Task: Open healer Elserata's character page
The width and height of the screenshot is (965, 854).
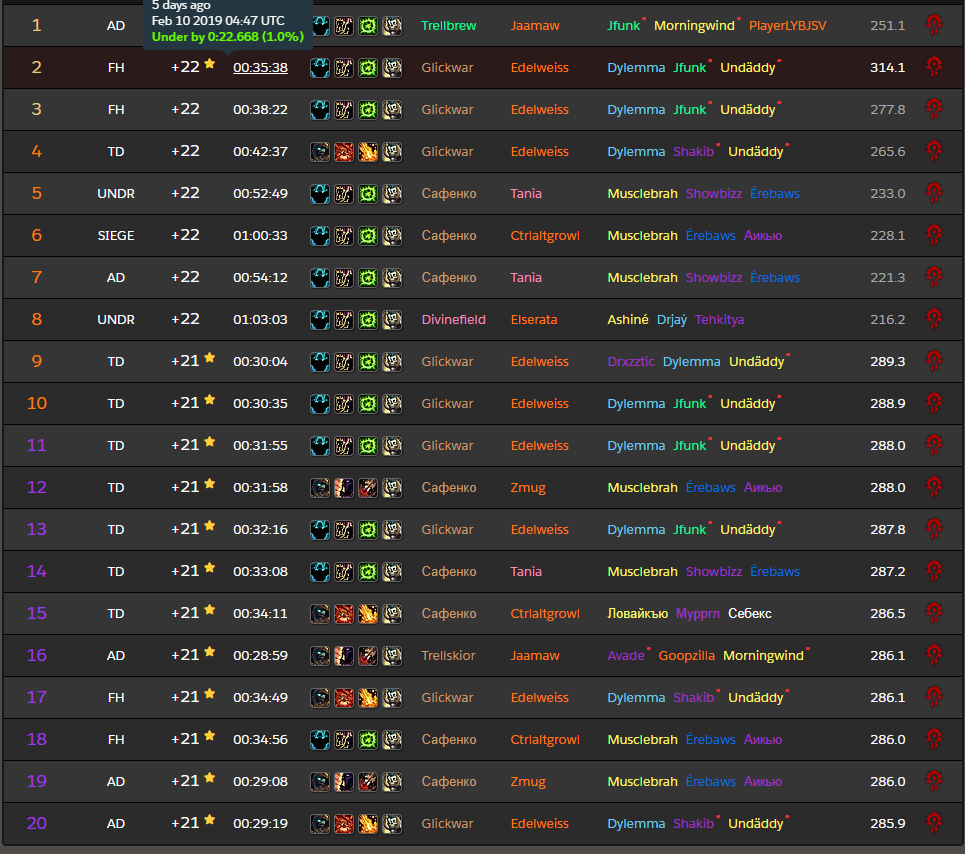Action: coord(538,319)
